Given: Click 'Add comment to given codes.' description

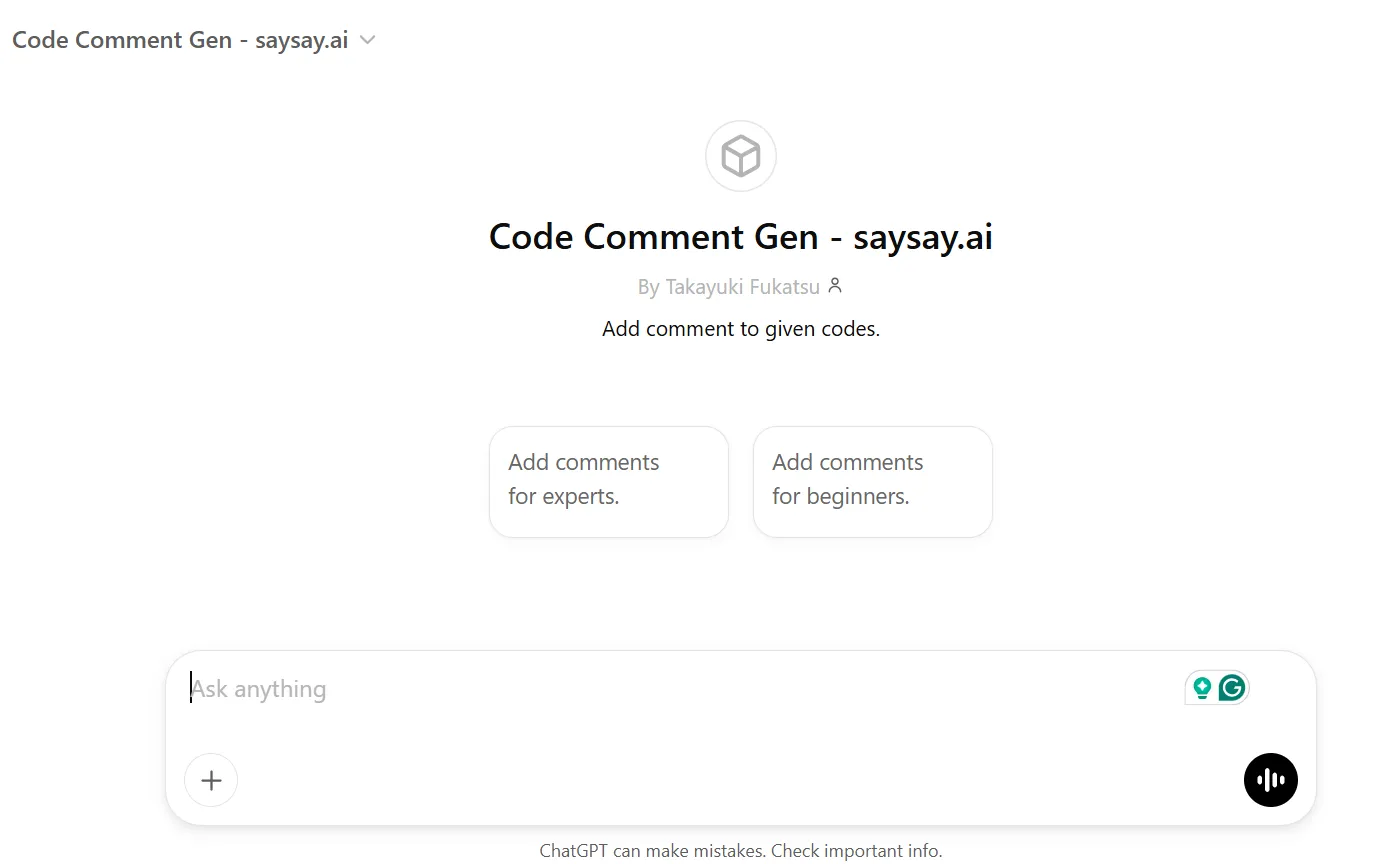Looking at the screenshot, I should pyautogui.click(x=741, y=329).
